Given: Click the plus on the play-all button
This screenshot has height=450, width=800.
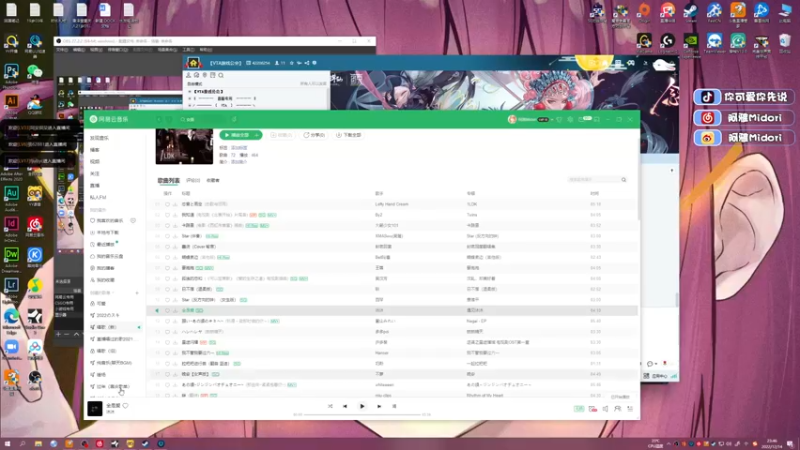Looking at the screenshot, I should pos(258,135).
